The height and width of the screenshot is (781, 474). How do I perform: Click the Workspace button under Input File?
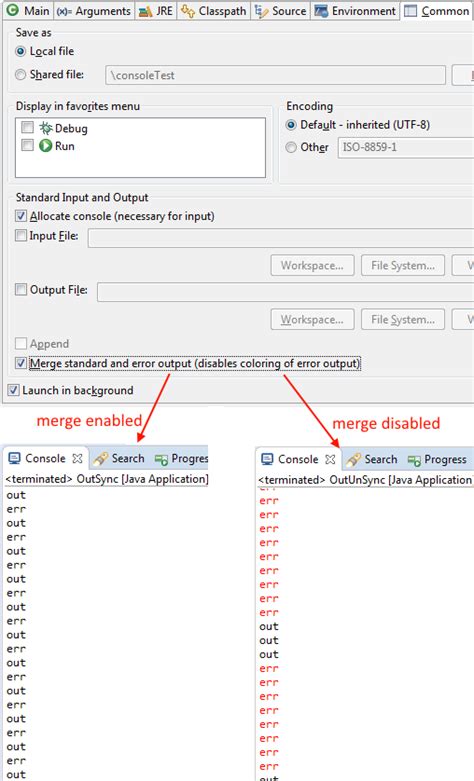312,265
